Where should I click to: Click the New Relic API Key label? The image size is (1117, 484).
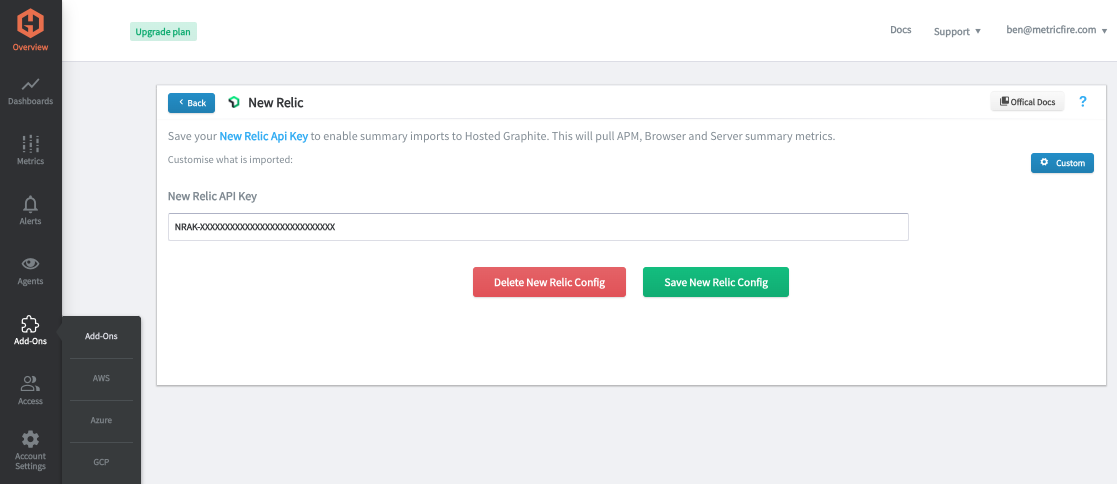[212, 196]
